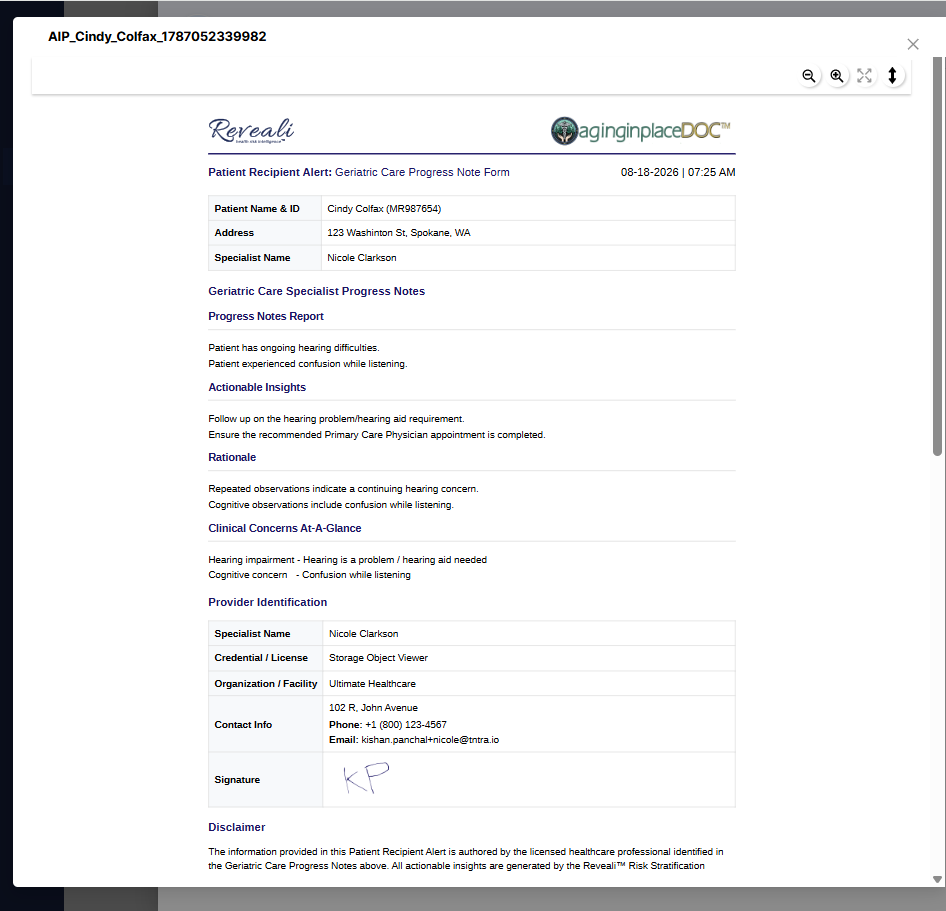
Task: Select the address '123 Washinton St, Spokane, WA'
Action: click(399, 233)
